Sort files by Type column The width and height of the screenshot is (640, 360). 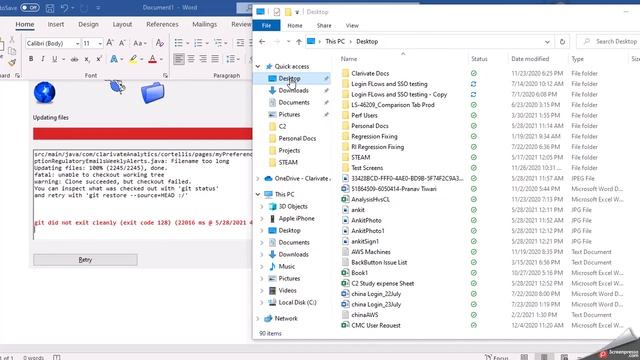pyautogui.click(x=577, y=59)
